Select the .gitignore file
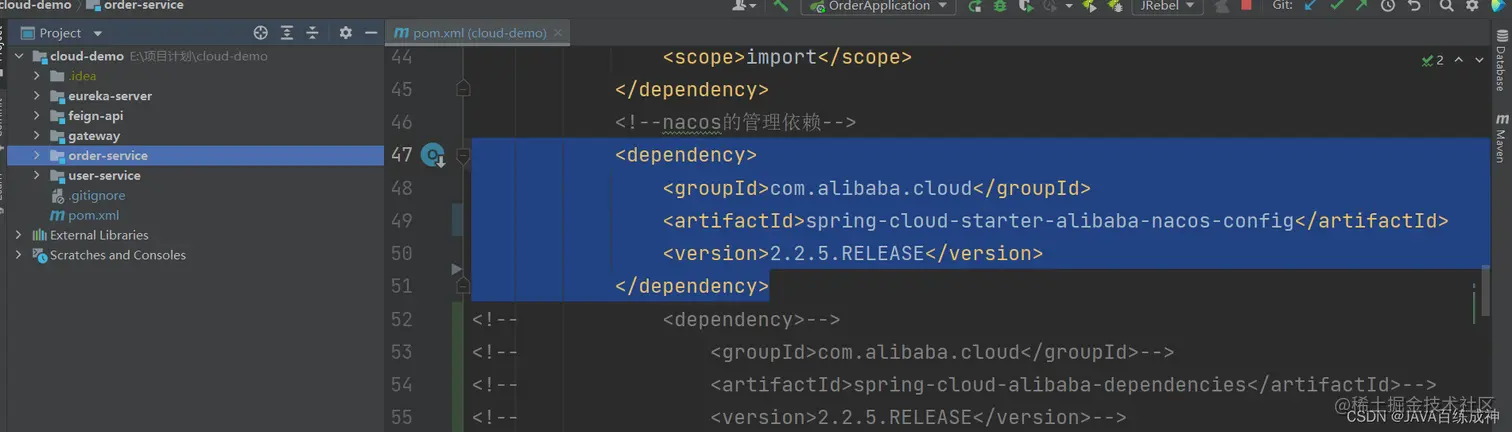1512x432 pixels. (96, 196)
